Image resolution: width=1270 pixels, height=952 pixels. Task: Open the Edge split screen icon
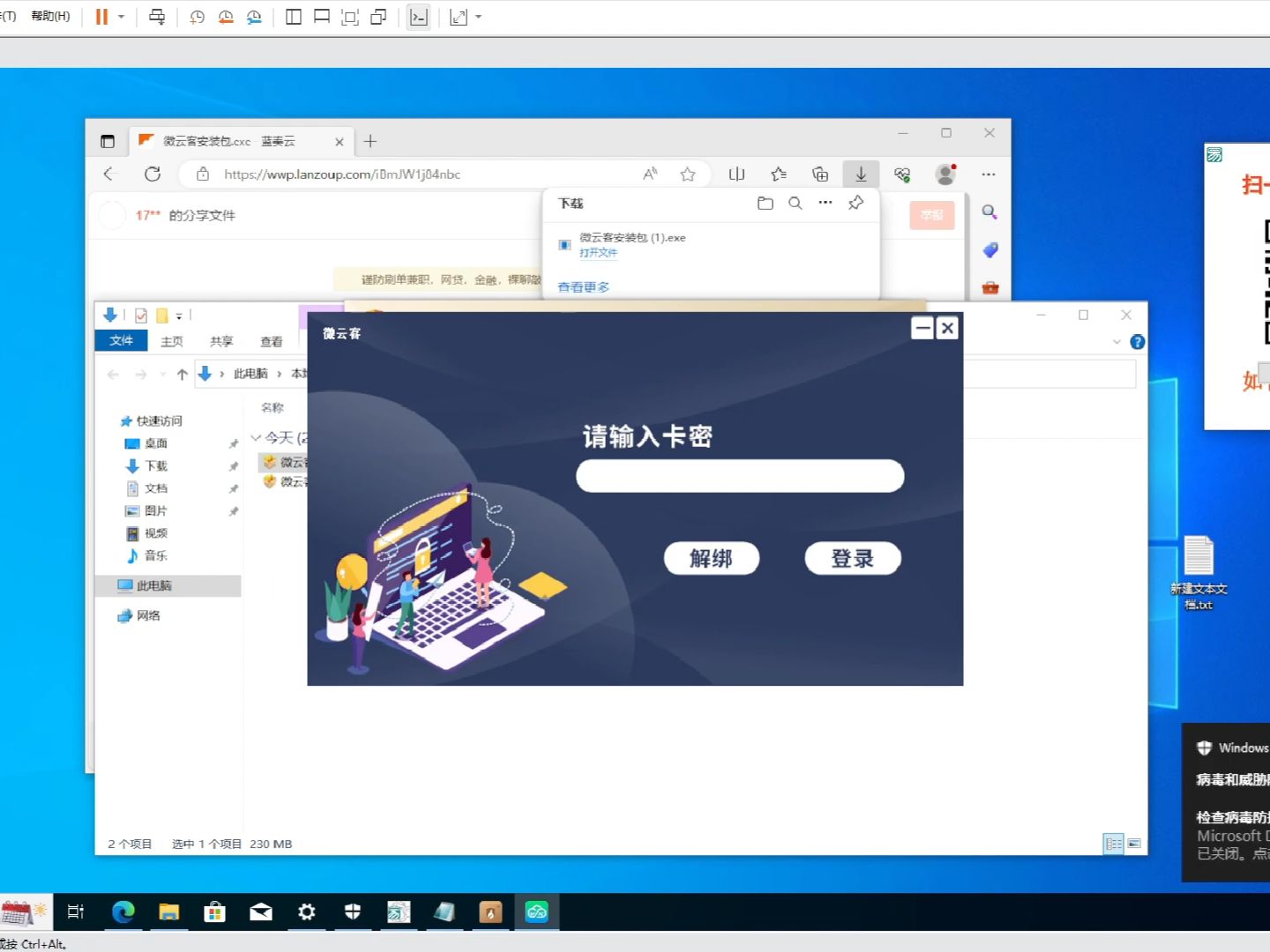coord(736,175)
